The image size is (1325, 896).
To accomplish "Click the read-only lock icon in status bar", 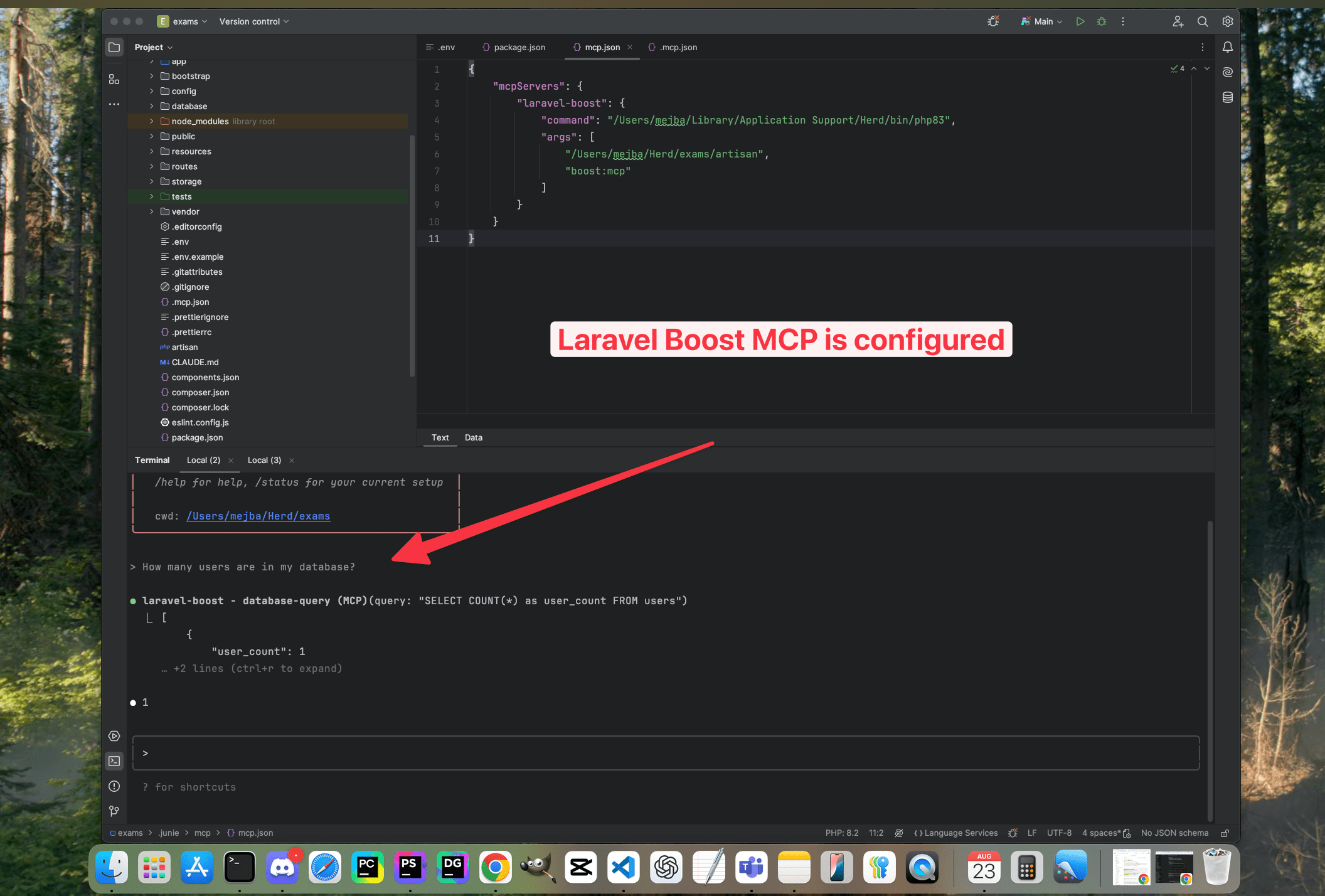I will point(1225,833).
